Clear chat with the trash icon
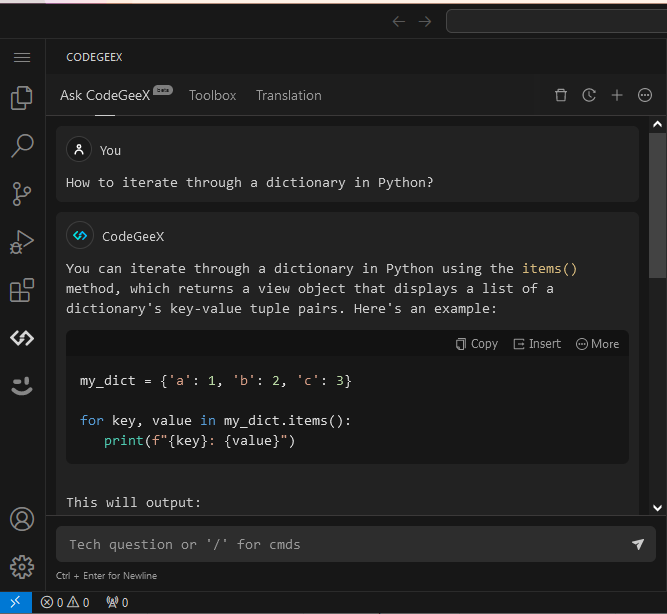667x614 pixels. (x=561, y=95)
